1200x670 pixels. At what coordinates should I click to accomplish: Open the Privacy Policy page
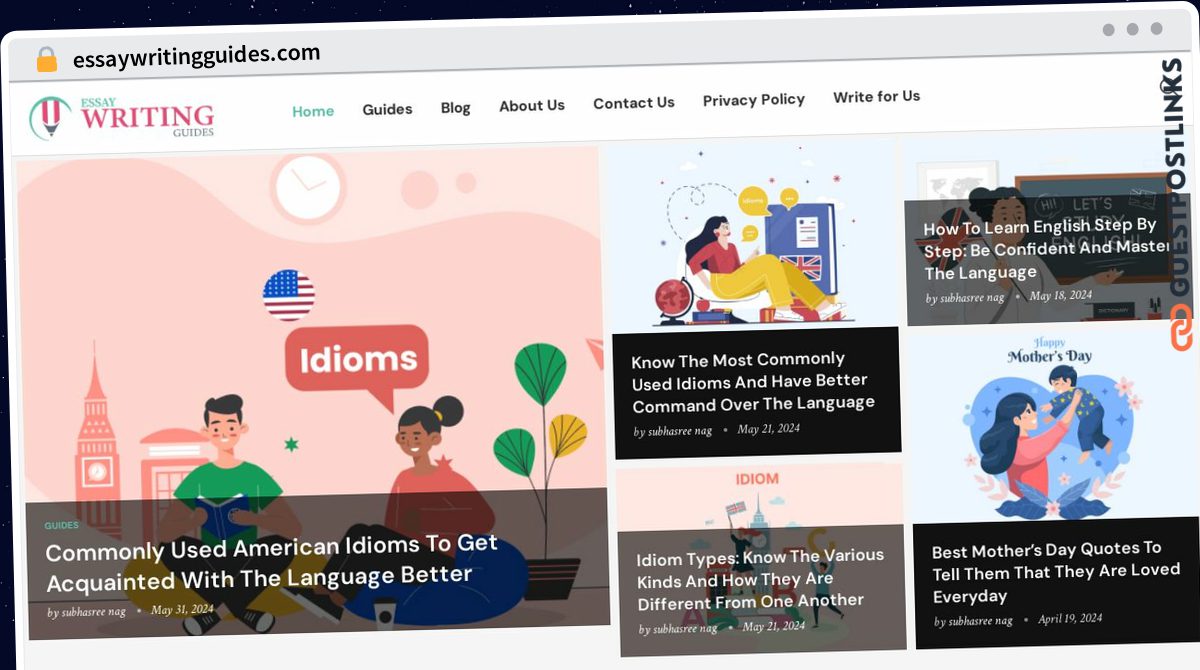click(x=754, y=99)
